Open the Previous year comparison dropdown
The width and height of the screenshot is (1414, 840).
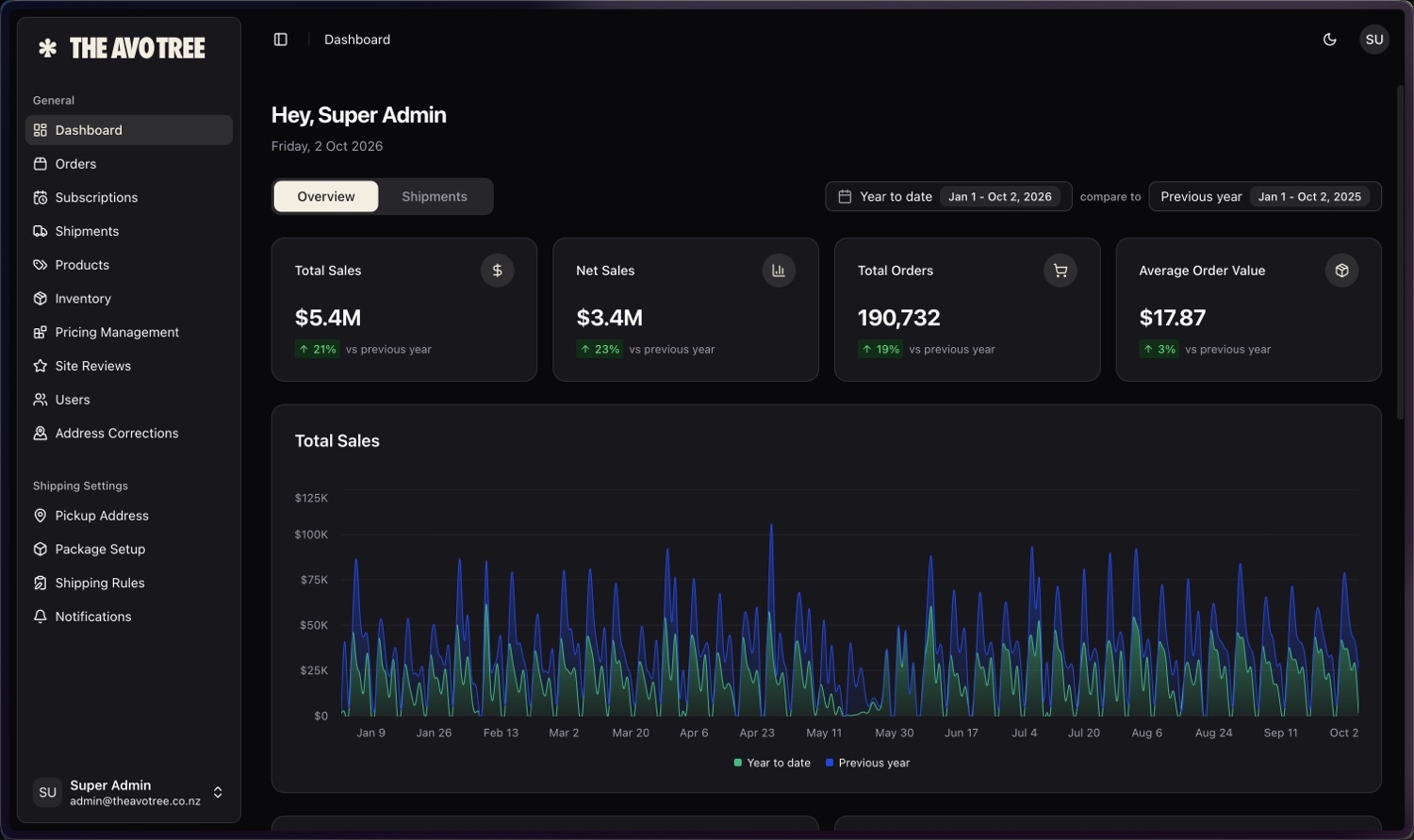pos(1265,197)
